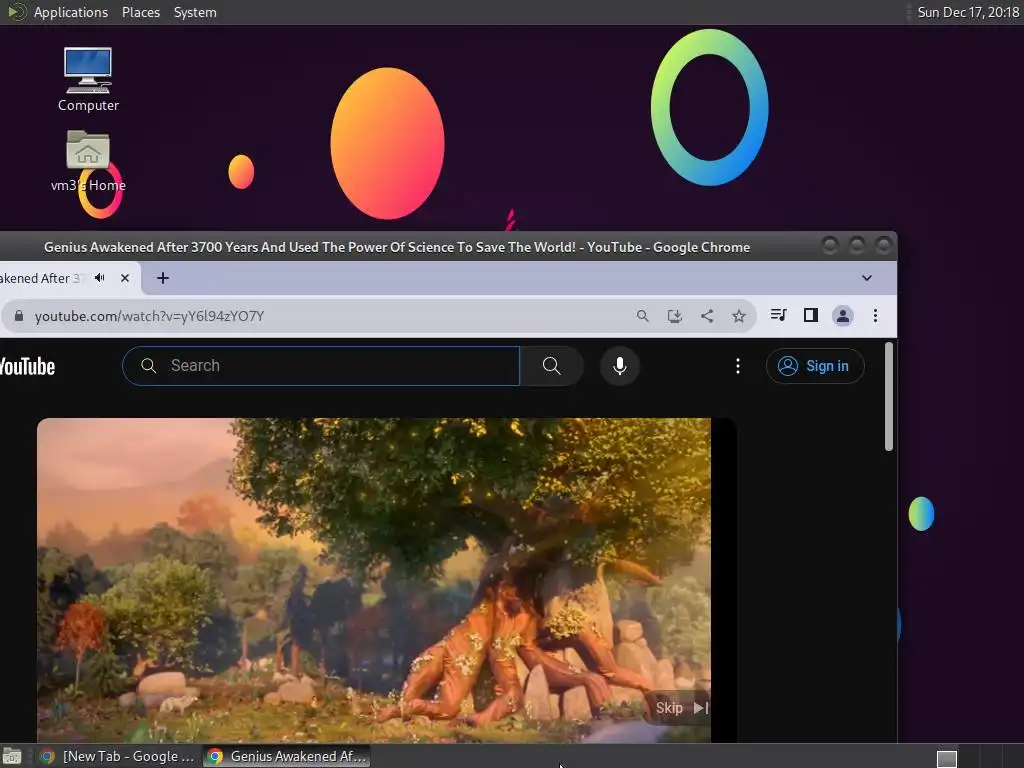Click the page's vertical scrollbar
Viewport: 1024px width, 768px height.
[x=888, y=396]
